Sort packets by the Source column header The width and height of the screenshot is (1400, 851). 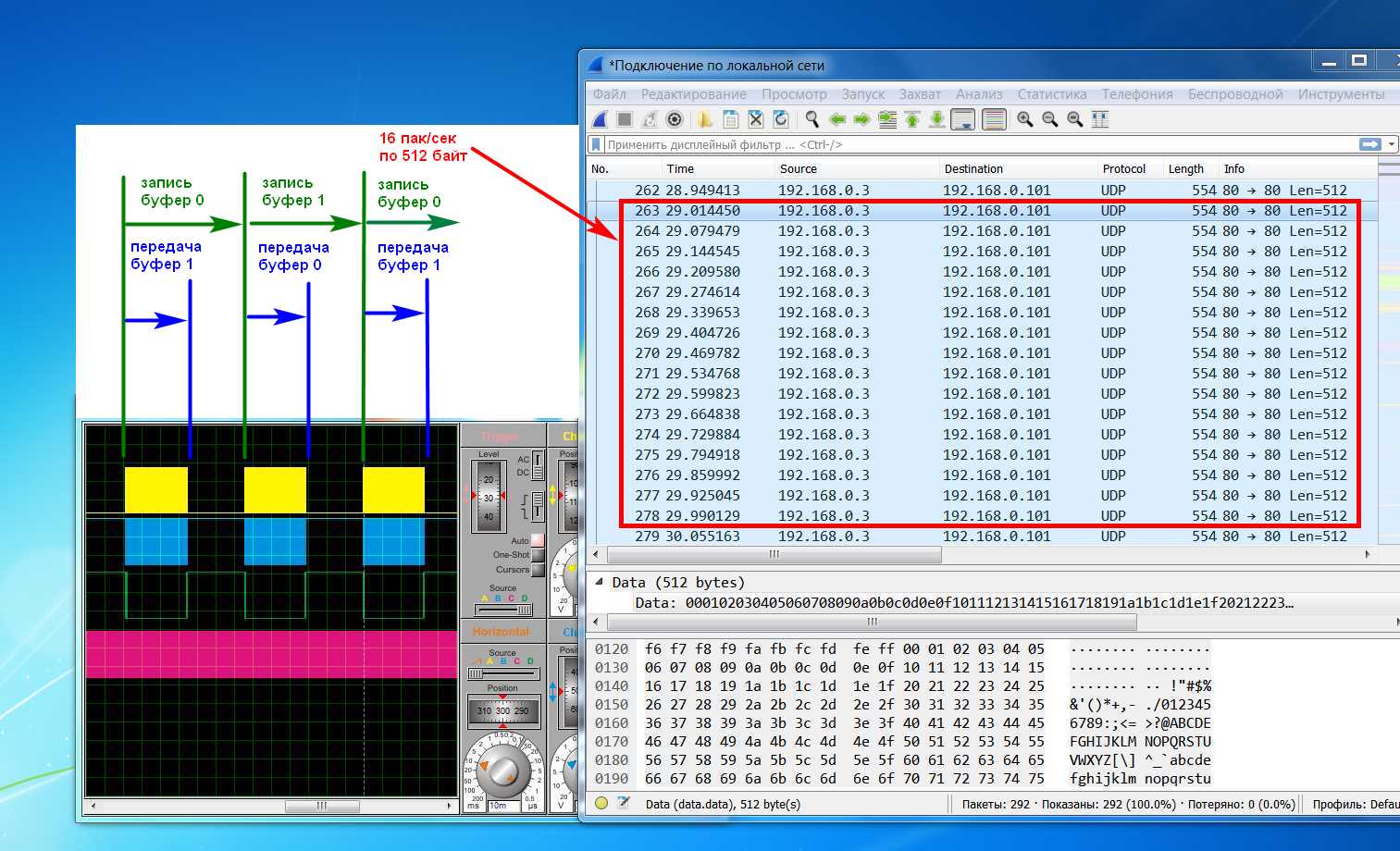(856, 168)
